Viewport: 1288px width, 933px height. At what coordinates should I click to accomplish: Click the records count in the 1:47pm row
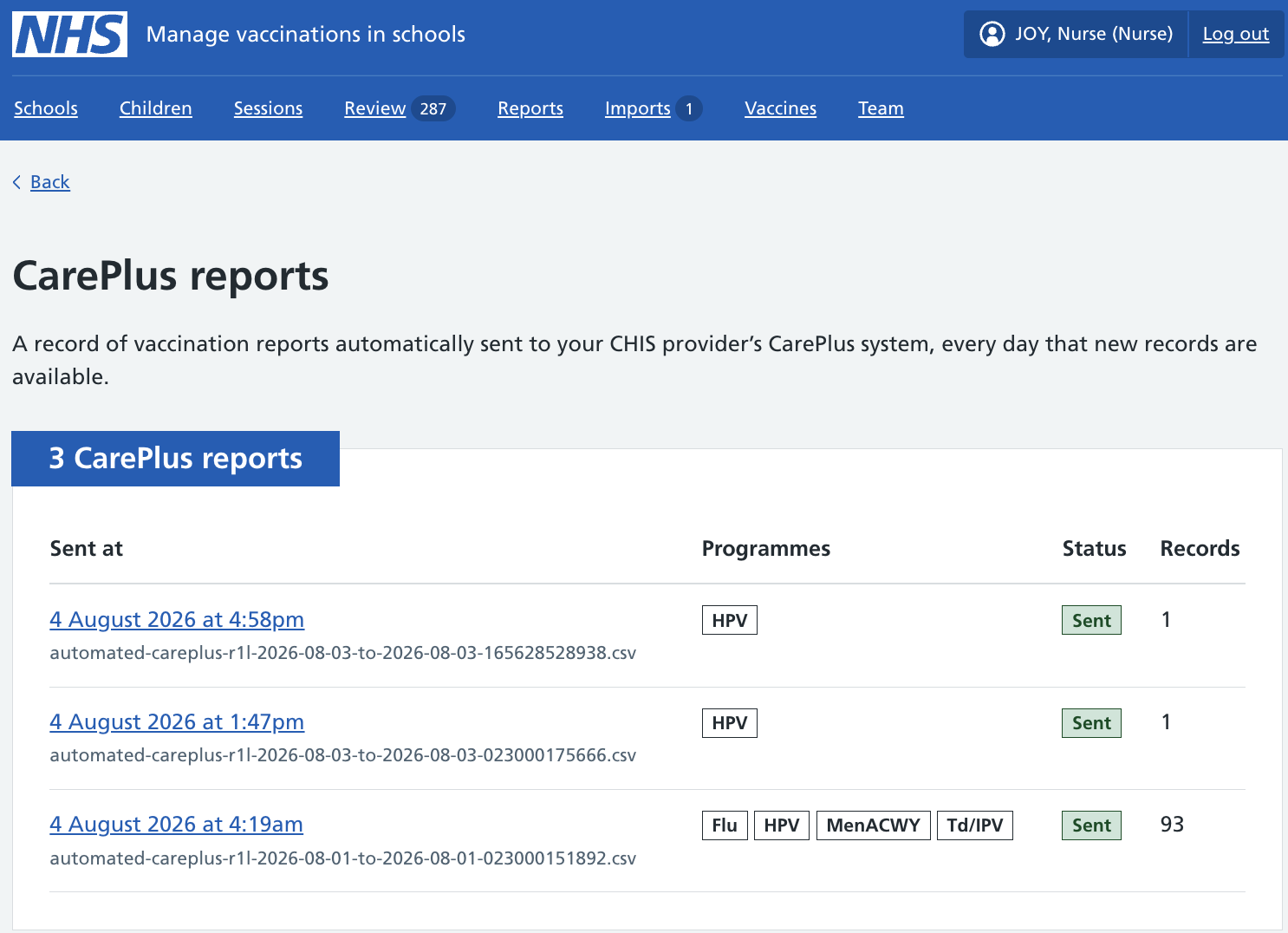coord(1166,722)
